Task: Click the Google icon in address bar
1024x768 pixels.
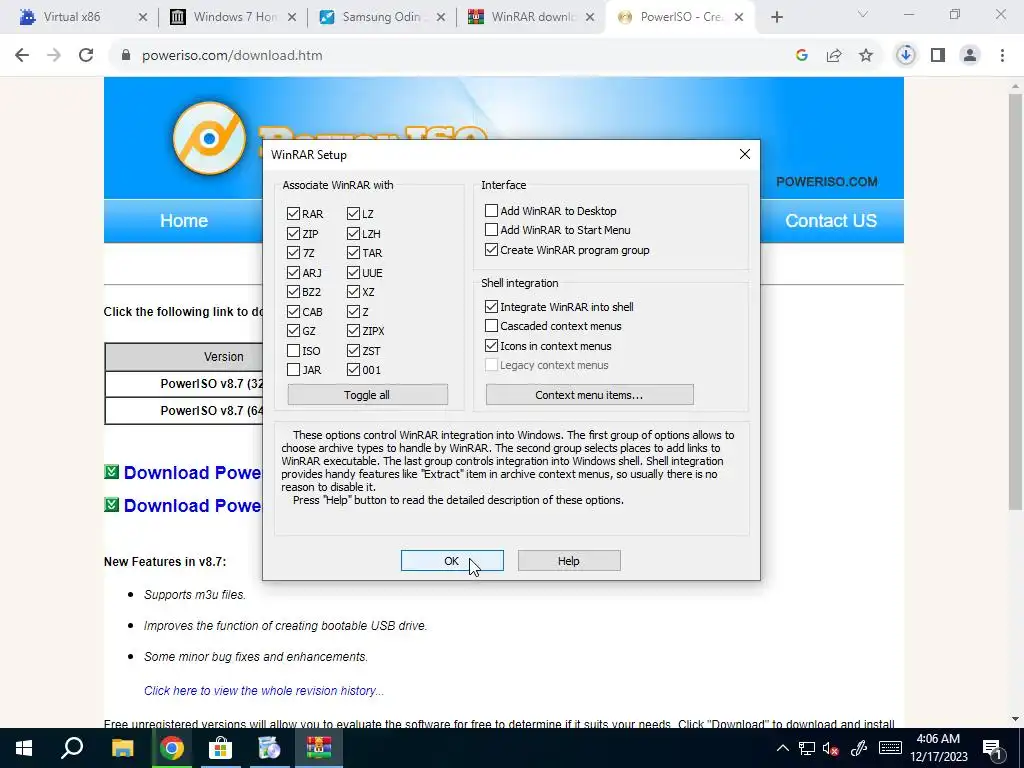Action: (802, 56)
